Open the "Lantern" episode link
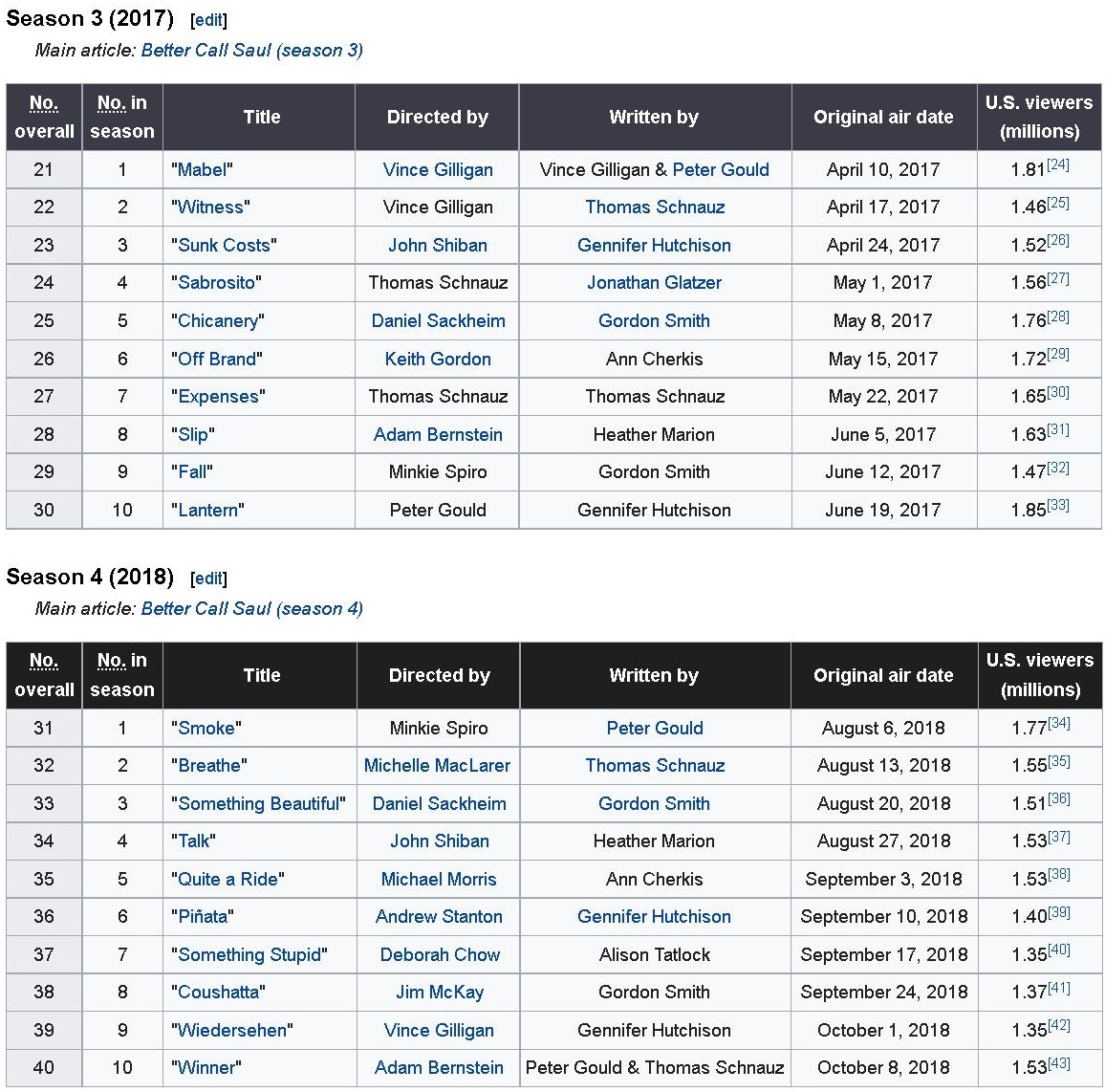The image size is (1105, 1092). [207, 511]
